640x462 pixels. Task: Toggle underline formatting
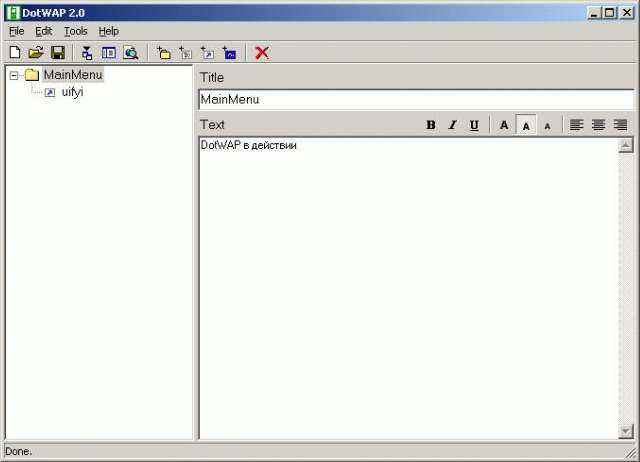[x=474, y=125]
